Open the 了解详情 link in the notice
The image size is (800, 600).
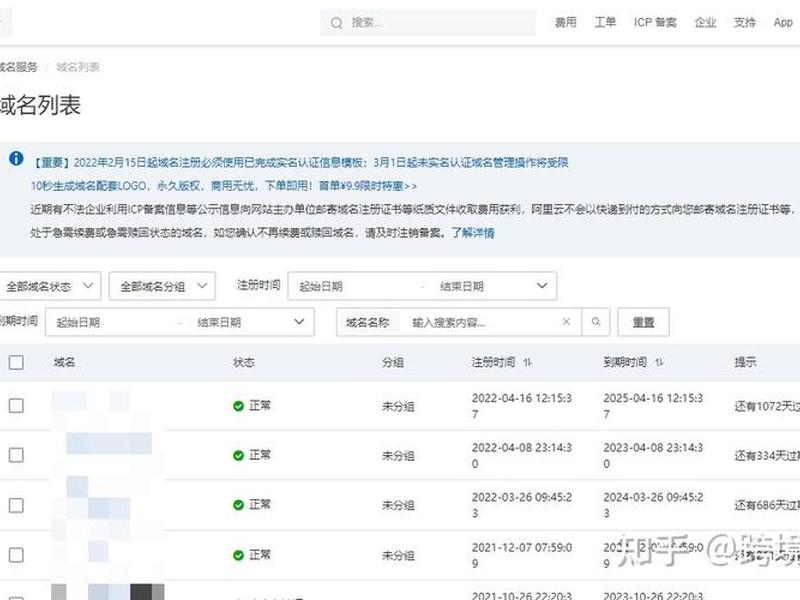tap(473, 233)
